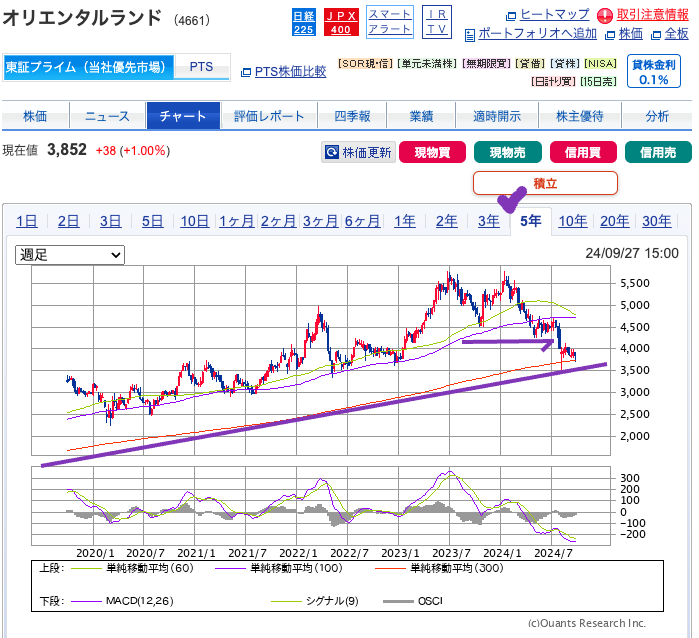Click the 24/09/27 15:00 timestamp
699x638 pixels.
(632, 253)
